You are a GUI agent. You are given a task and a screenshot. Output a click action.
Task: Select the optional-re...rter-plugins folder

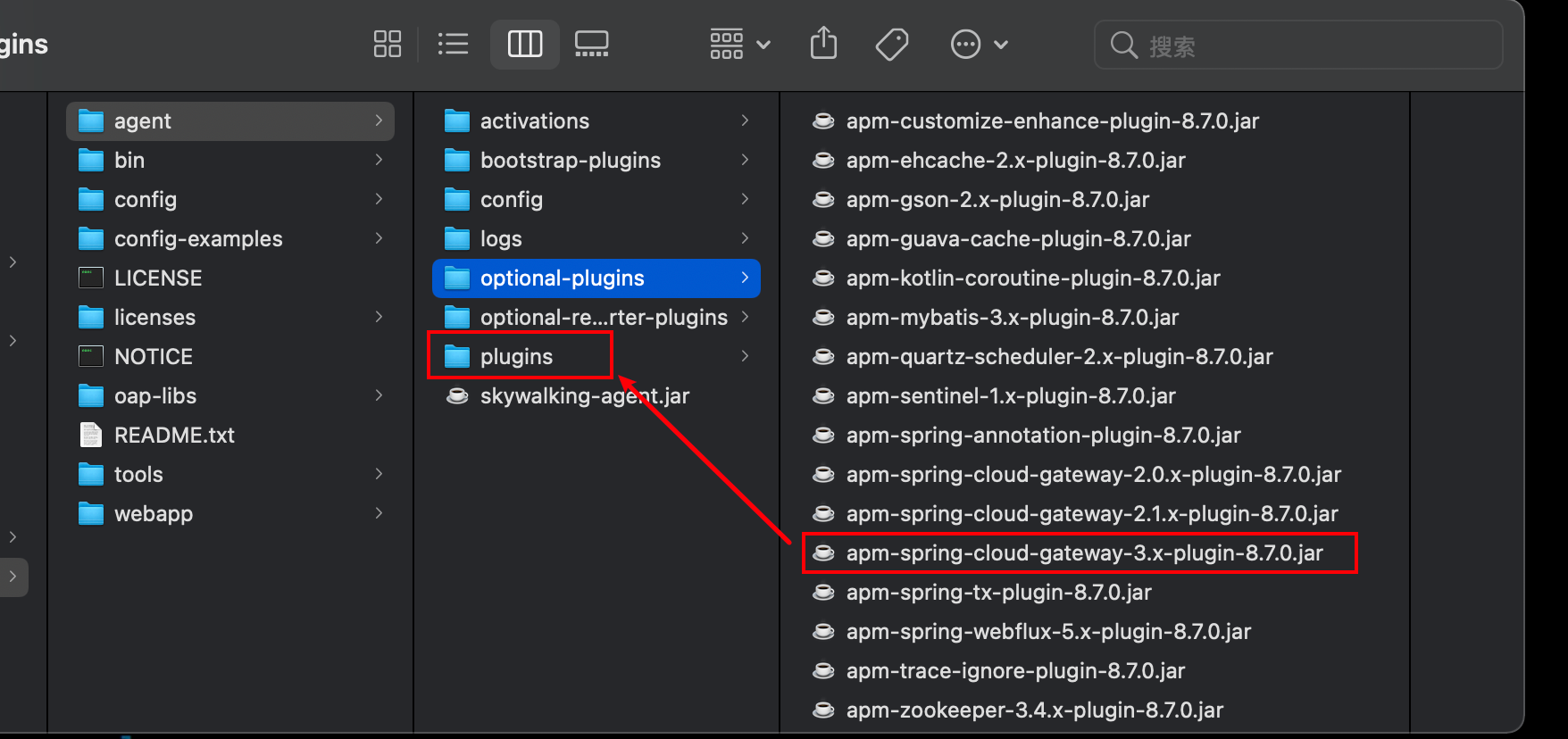596,317
